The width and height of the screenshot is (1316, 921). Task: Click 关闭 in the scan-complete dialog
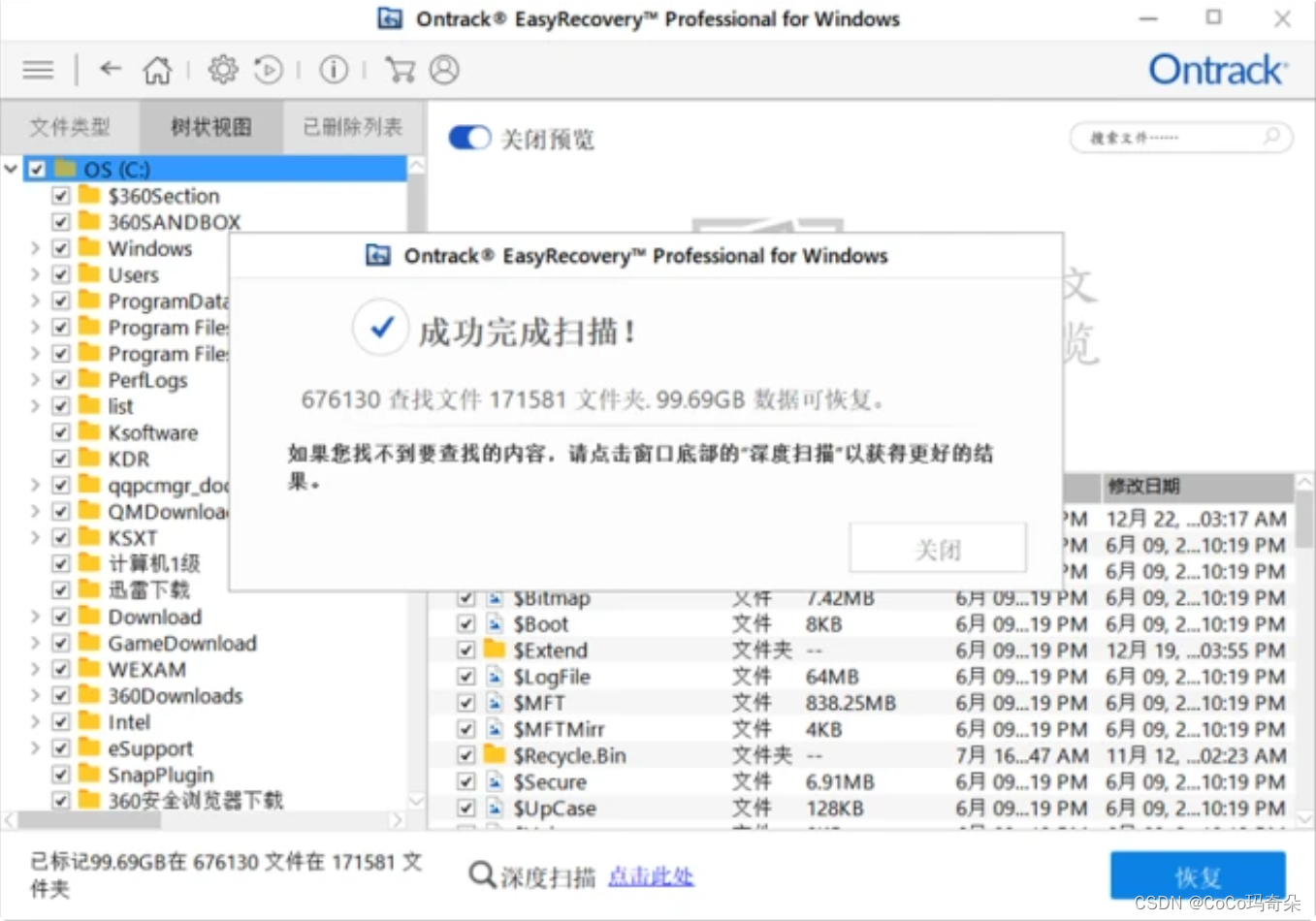tap(938, 549)
